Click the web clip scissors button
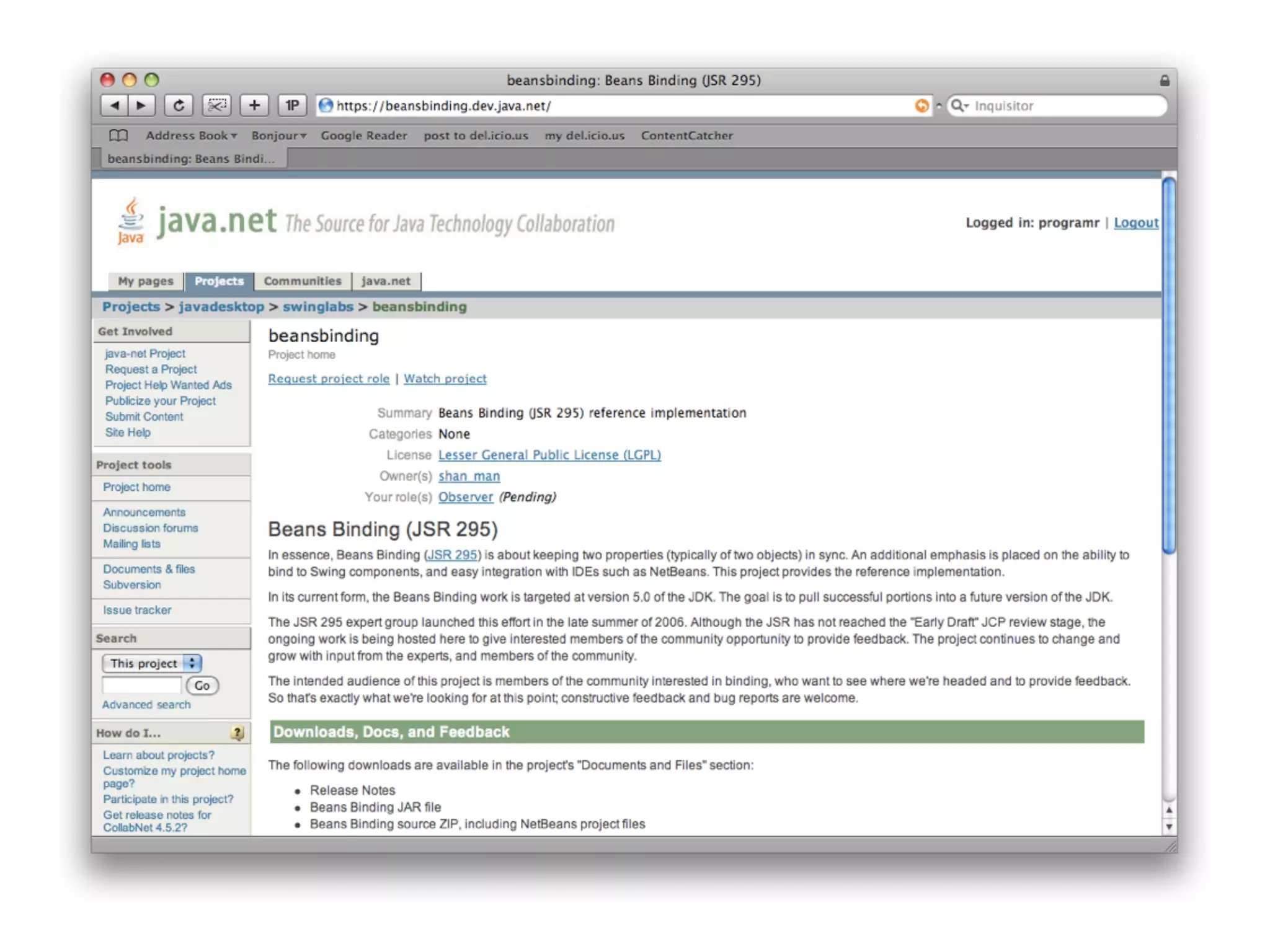The height and width of the screenshot is (952, 1270). click(216, 105)
